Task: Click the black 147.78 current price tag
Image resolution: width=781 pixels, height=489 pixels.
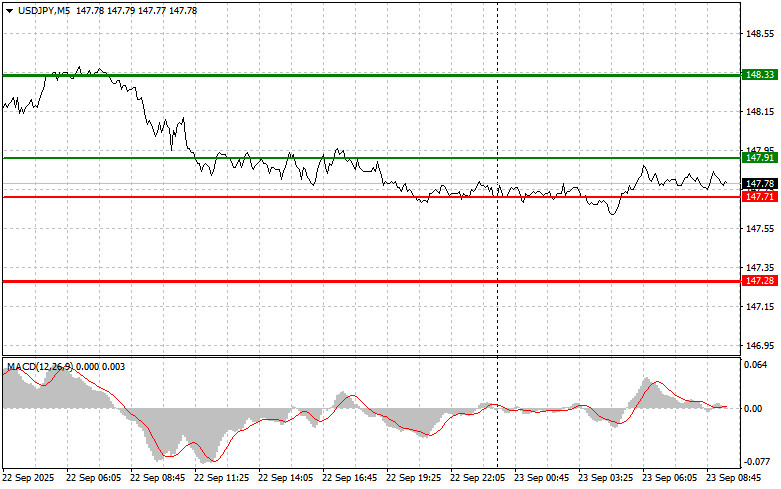Action: [760, 184]
